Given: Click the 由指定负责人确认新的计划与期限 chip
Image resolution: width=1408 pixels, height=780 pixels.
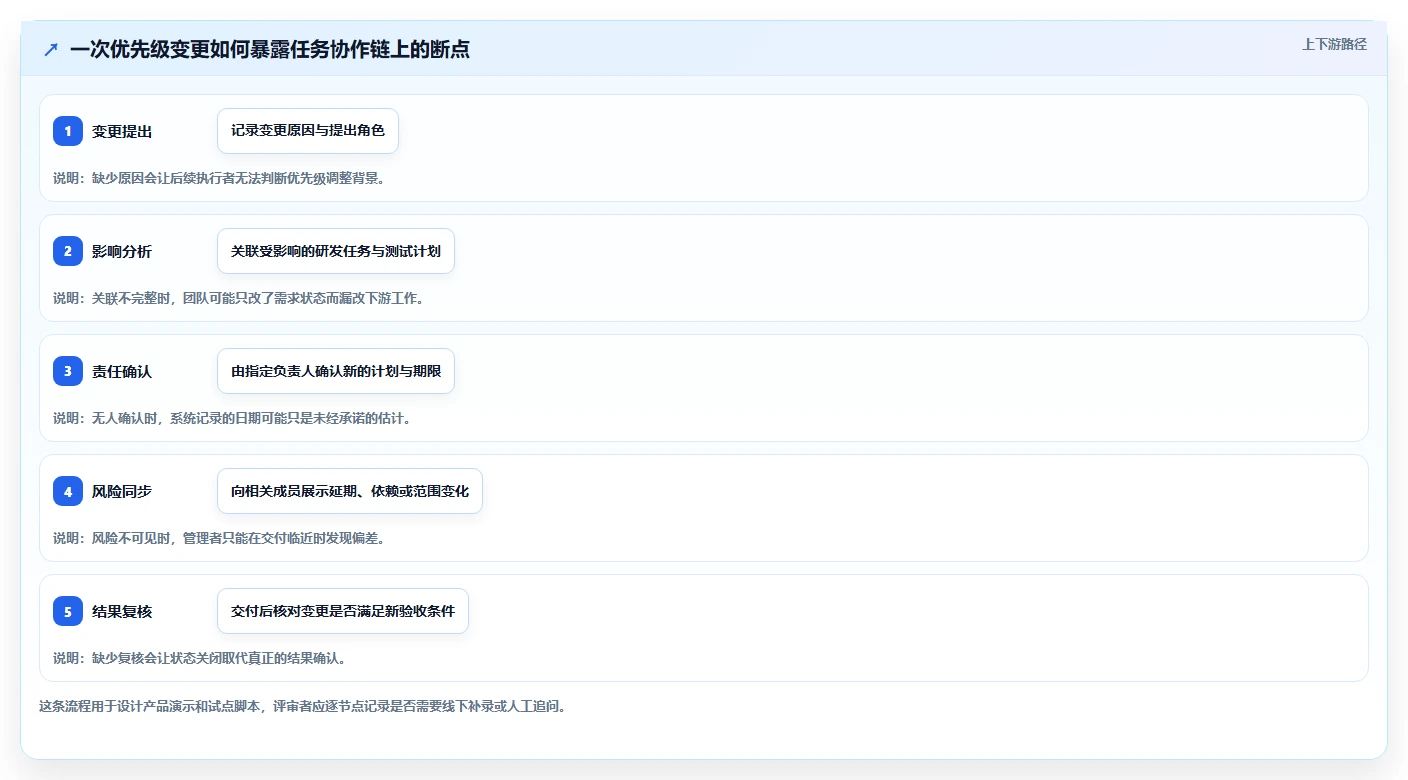Looking at the screenshot, I should pyautogui.click(x=336, y=371).
